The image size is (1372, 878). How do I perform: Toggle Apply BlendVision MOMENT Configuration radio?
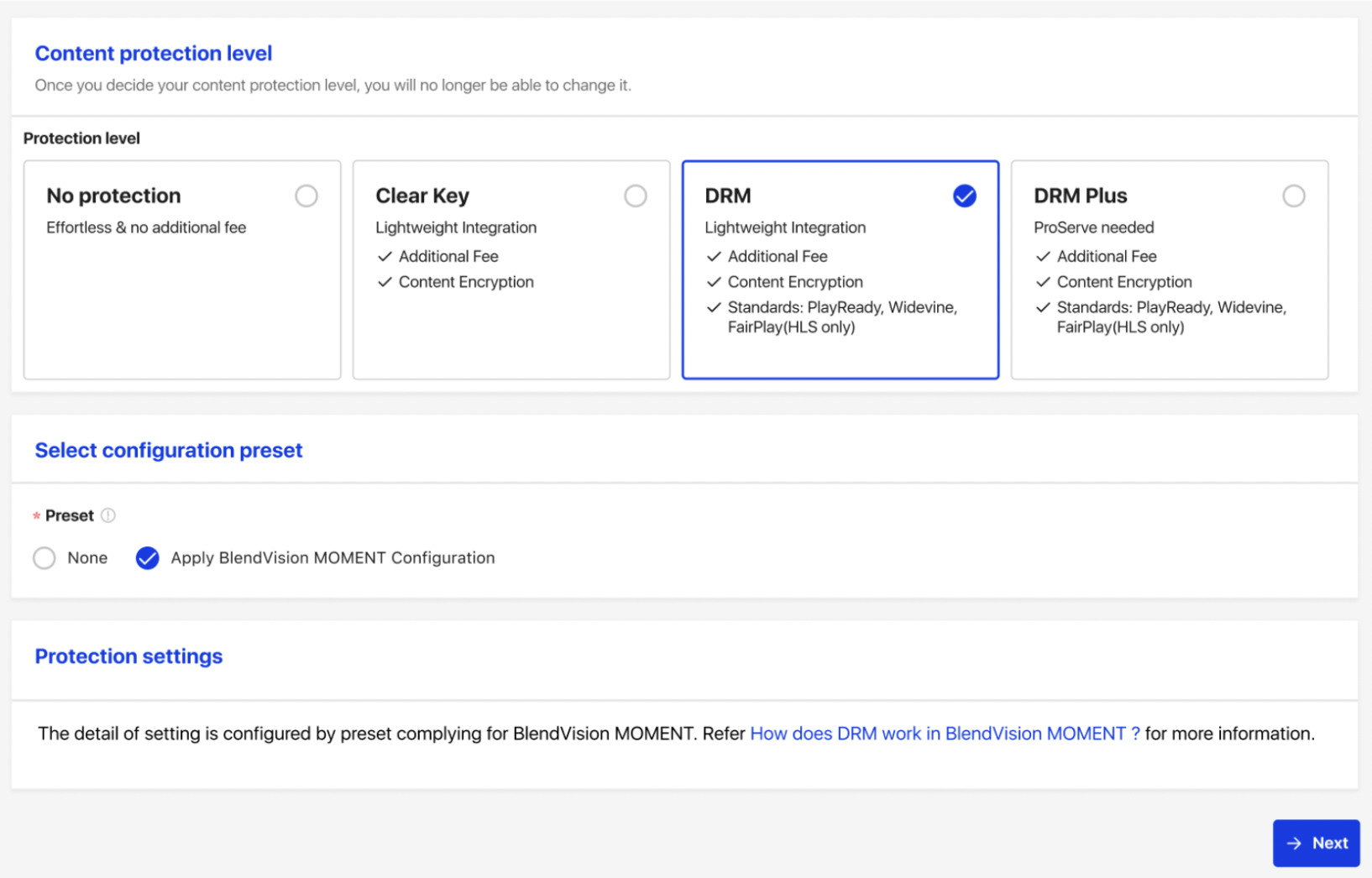coord(148,558)
